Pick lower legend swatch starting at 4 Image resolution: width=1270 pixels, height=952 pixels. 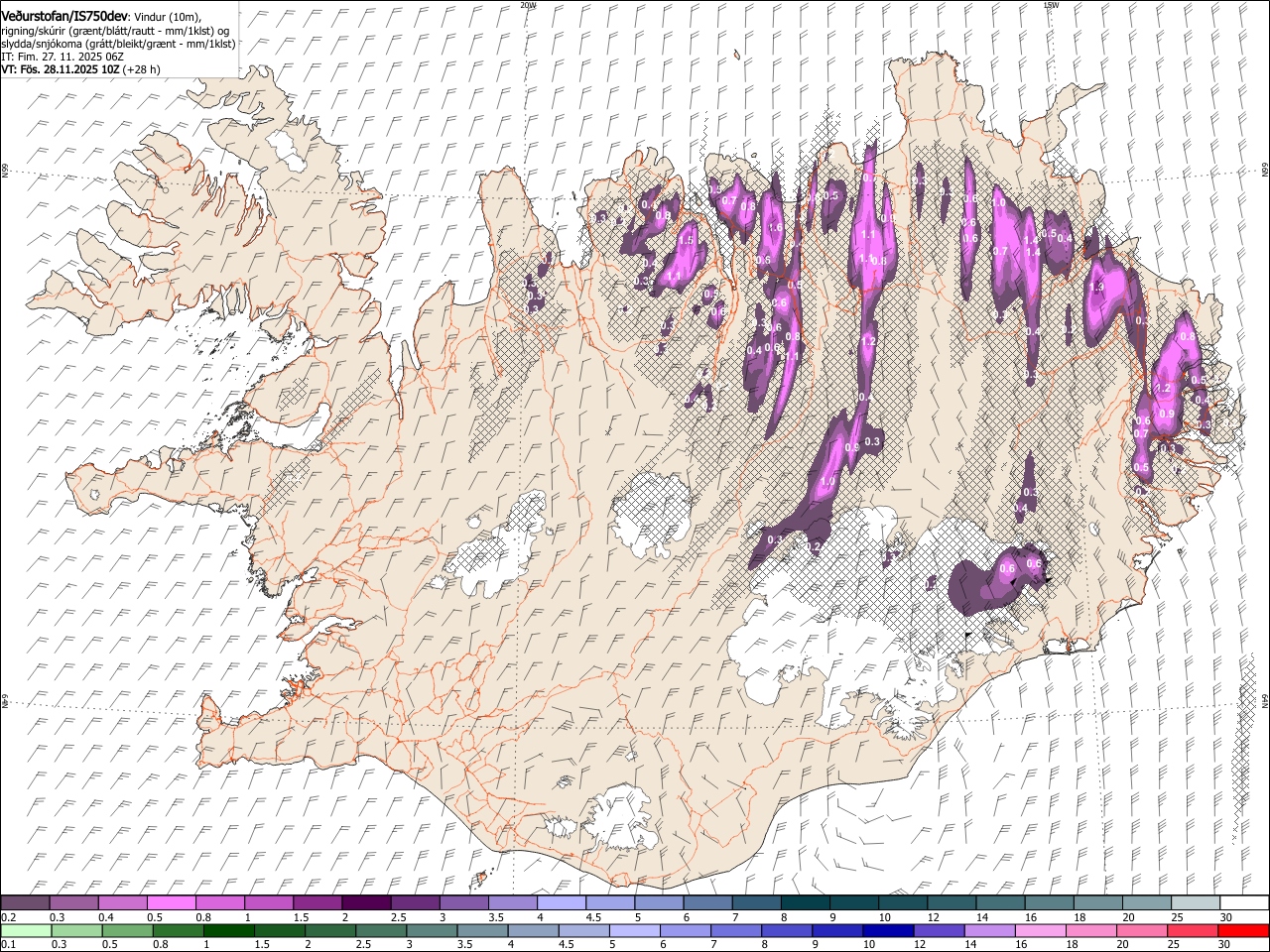533,931
